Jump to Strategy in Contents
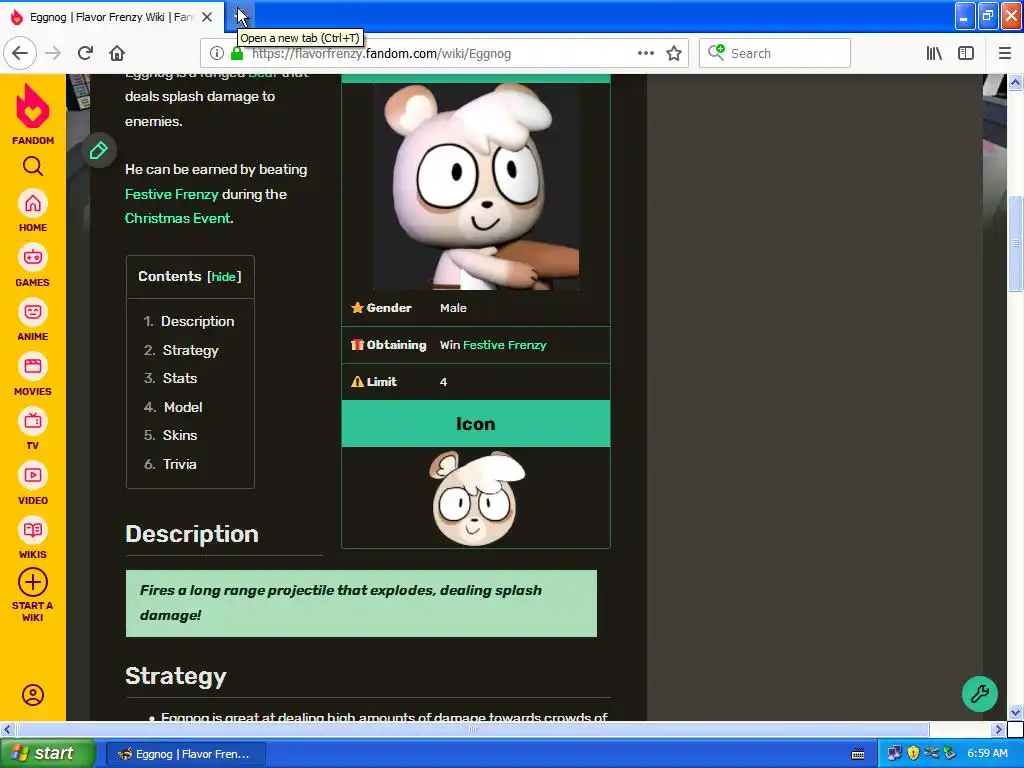Screen dimensions: 1024x768 (x=190, y=351)
